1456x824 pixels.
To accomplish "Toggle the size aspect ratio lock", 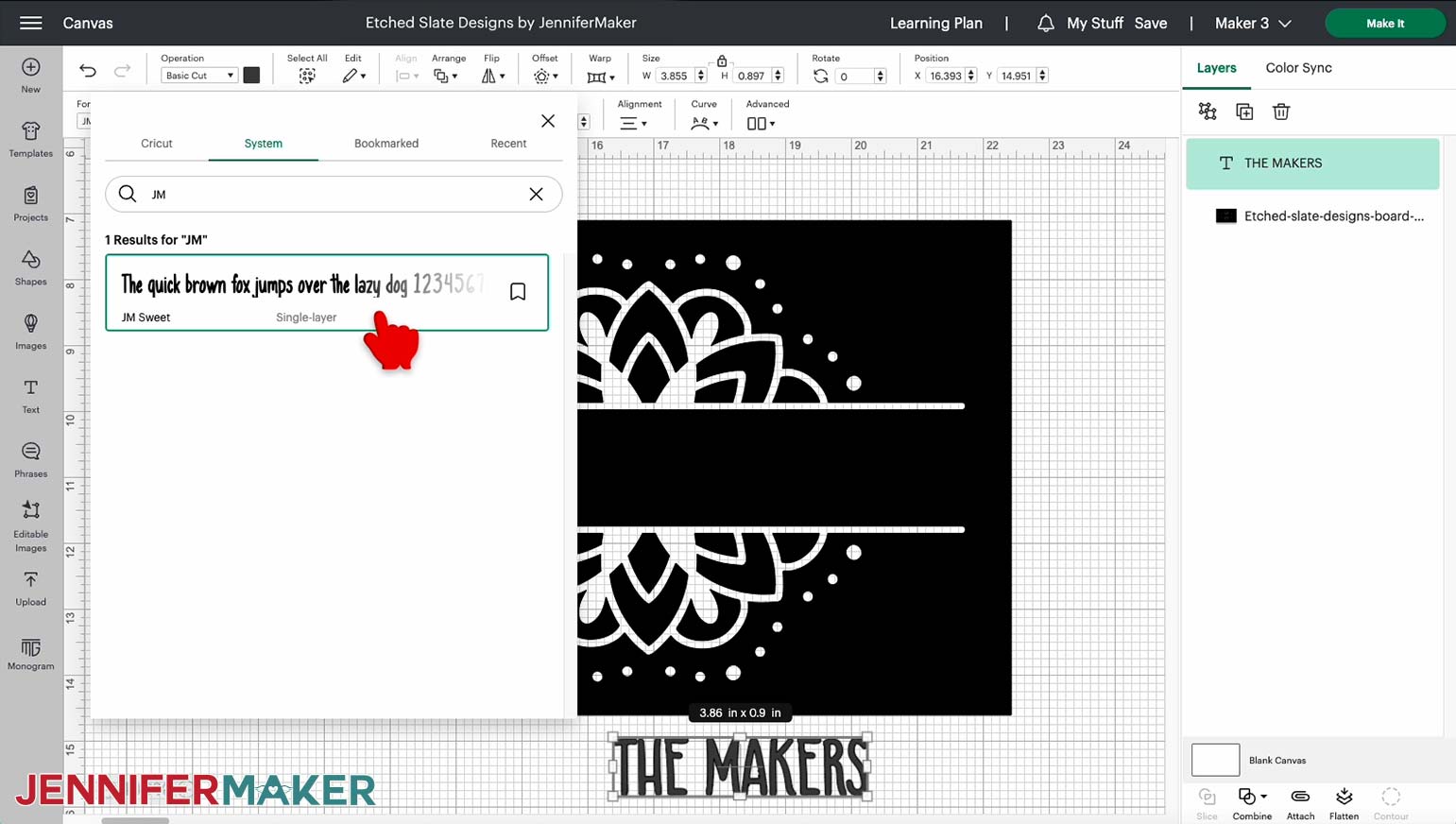I will (x=722, y=60).
